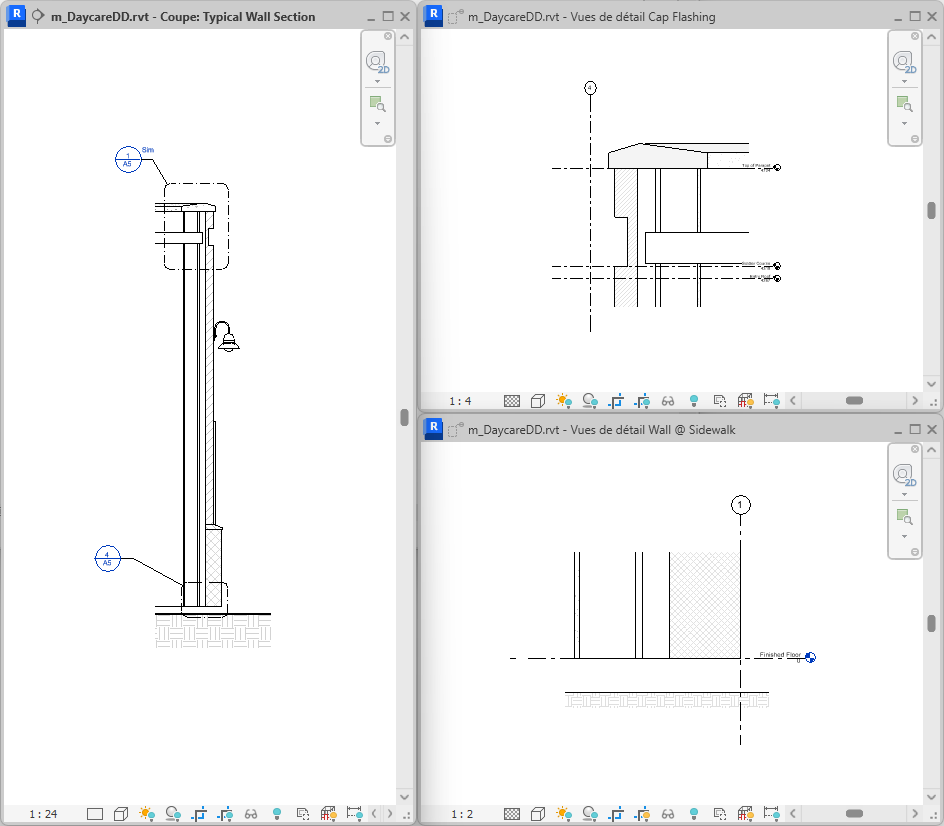Close the navigation bar in Cap Flashing view
Screen dimensions: 944x826
pyautogui.click(x=915, y=36)
